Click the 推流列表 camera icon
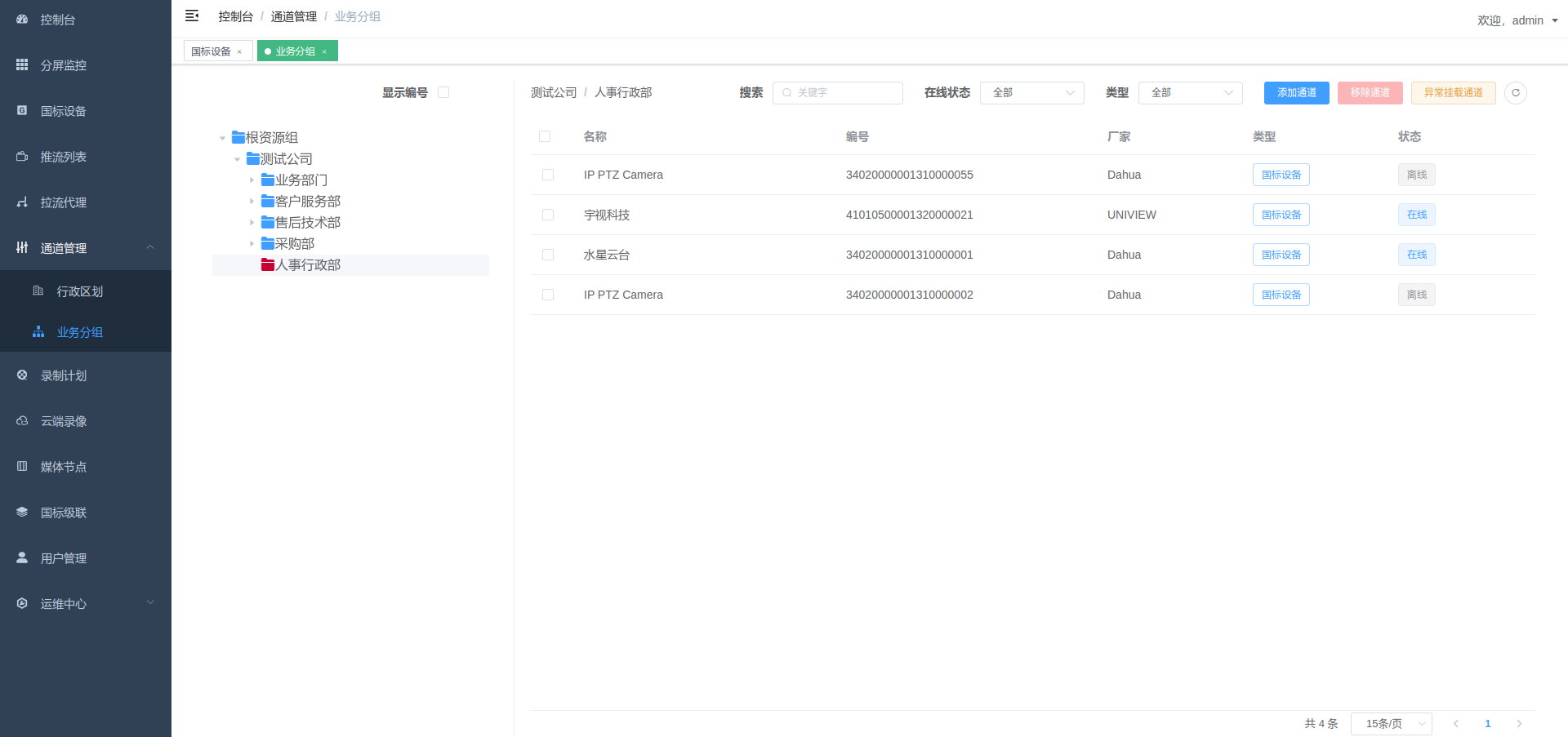The height and width of the screenshot is (737, 1568). point(22,157)
